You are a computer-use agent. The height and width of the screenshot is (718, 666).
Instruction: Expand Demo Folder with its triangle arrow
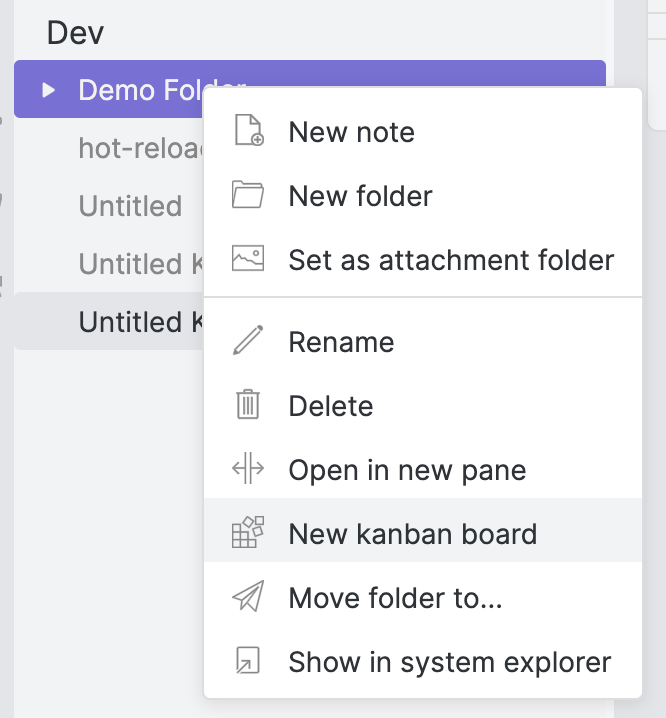click(48, 90)
